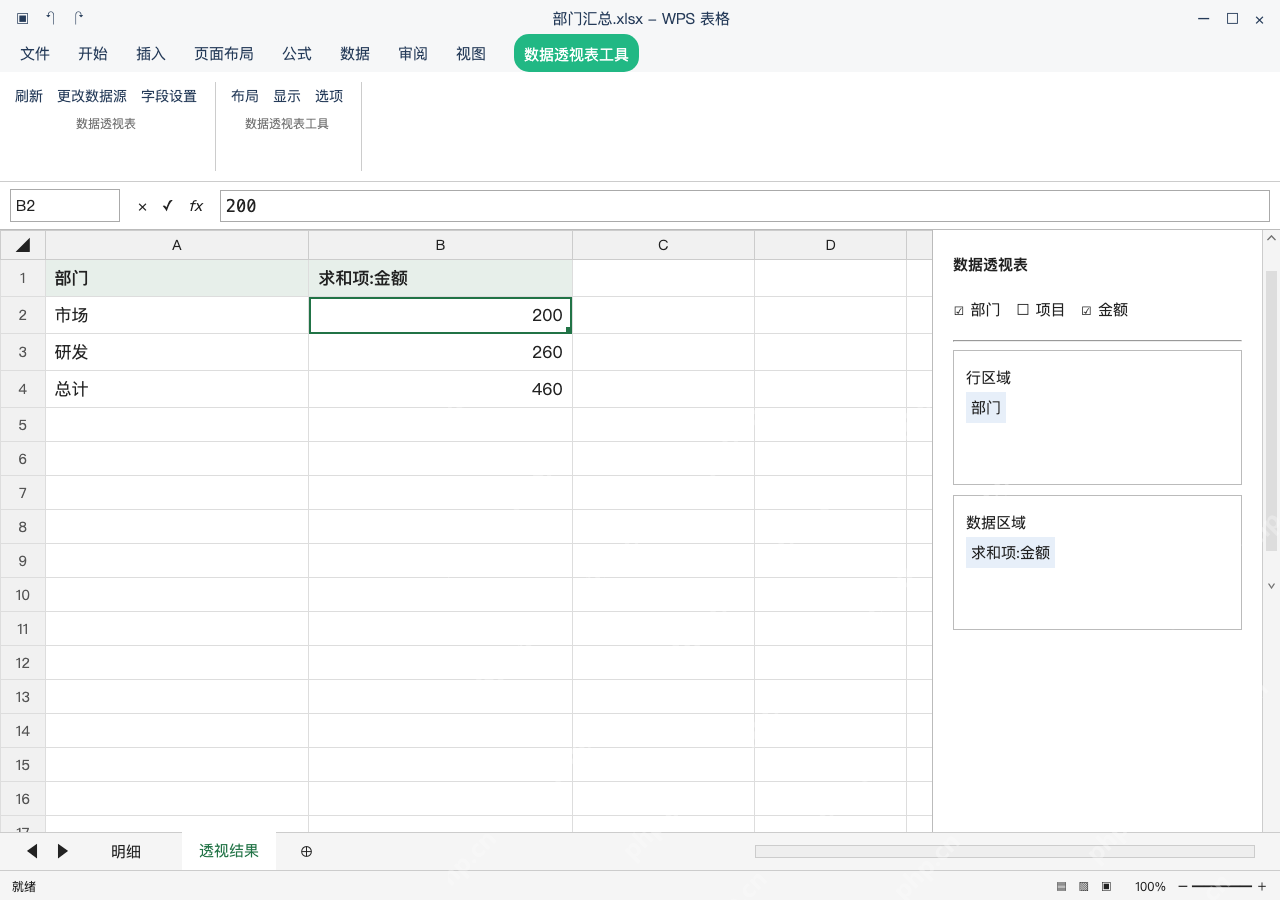Click the scroll up arrow of the right-hand panel
The image size is (1280, 900).
[1271, 238]
